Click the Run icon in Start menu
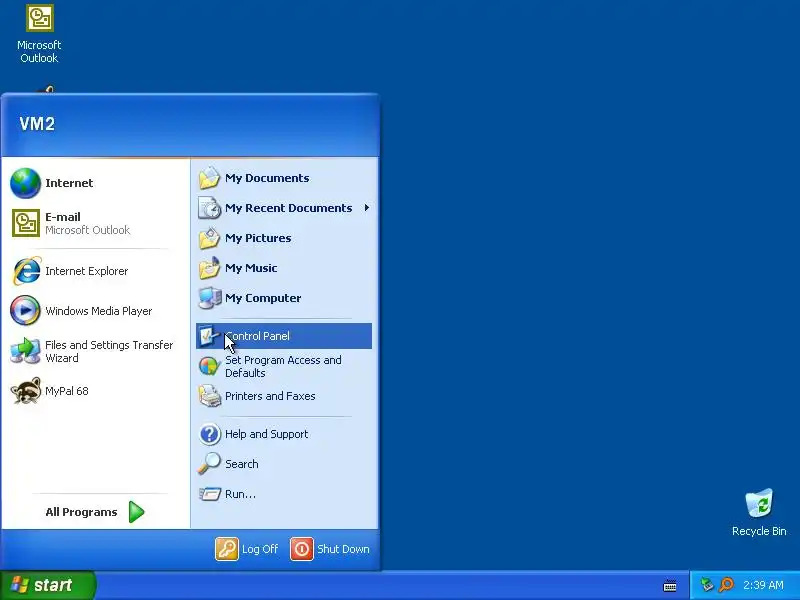The width and height of the screenshot is (800, 600). [x=209, y=494]
